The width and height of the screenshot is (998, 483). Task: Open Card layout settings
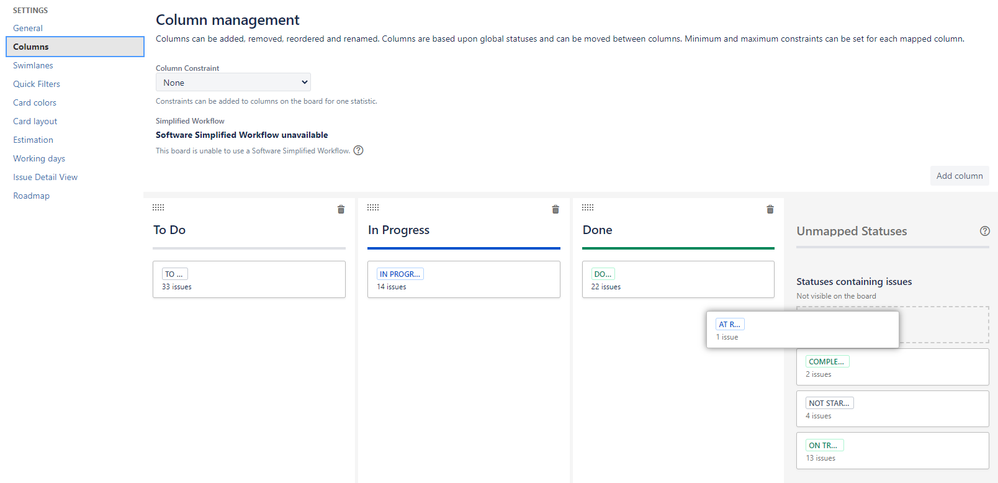(34, 121)
